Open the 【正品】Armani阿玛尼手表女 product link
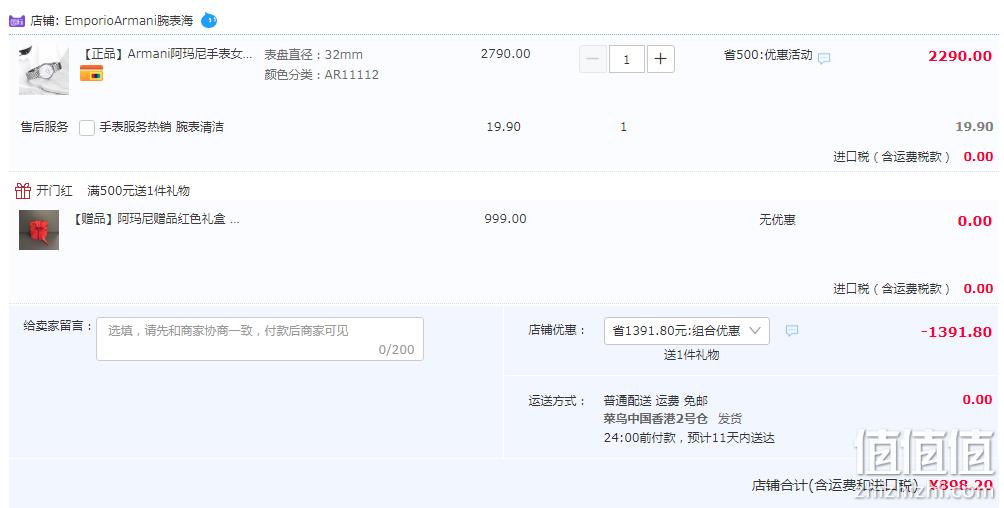The width and height of the screenshot is (1004, 508). click(x=167, y=54)
